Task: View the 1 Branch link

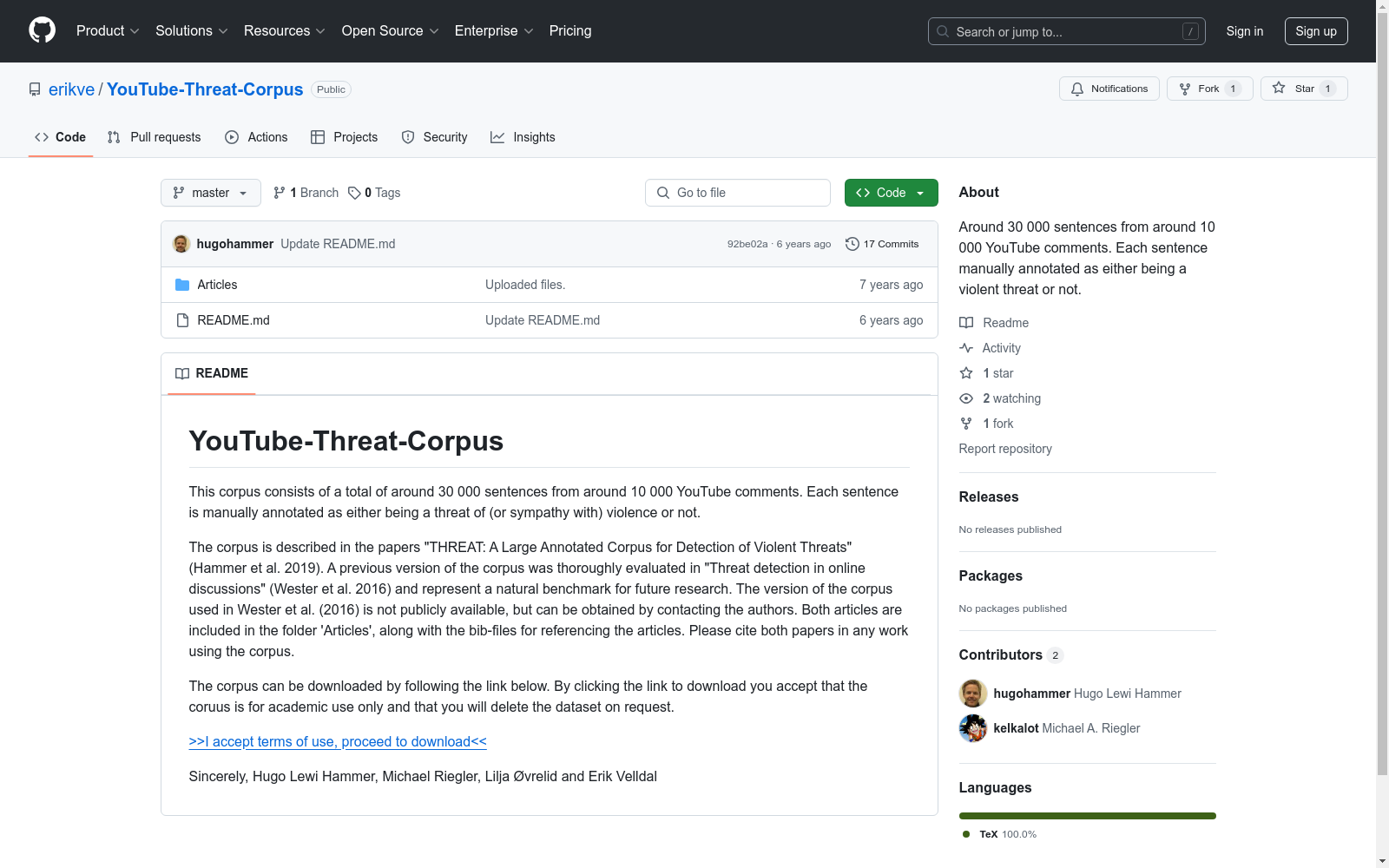Action: click(x=306, y=193)
